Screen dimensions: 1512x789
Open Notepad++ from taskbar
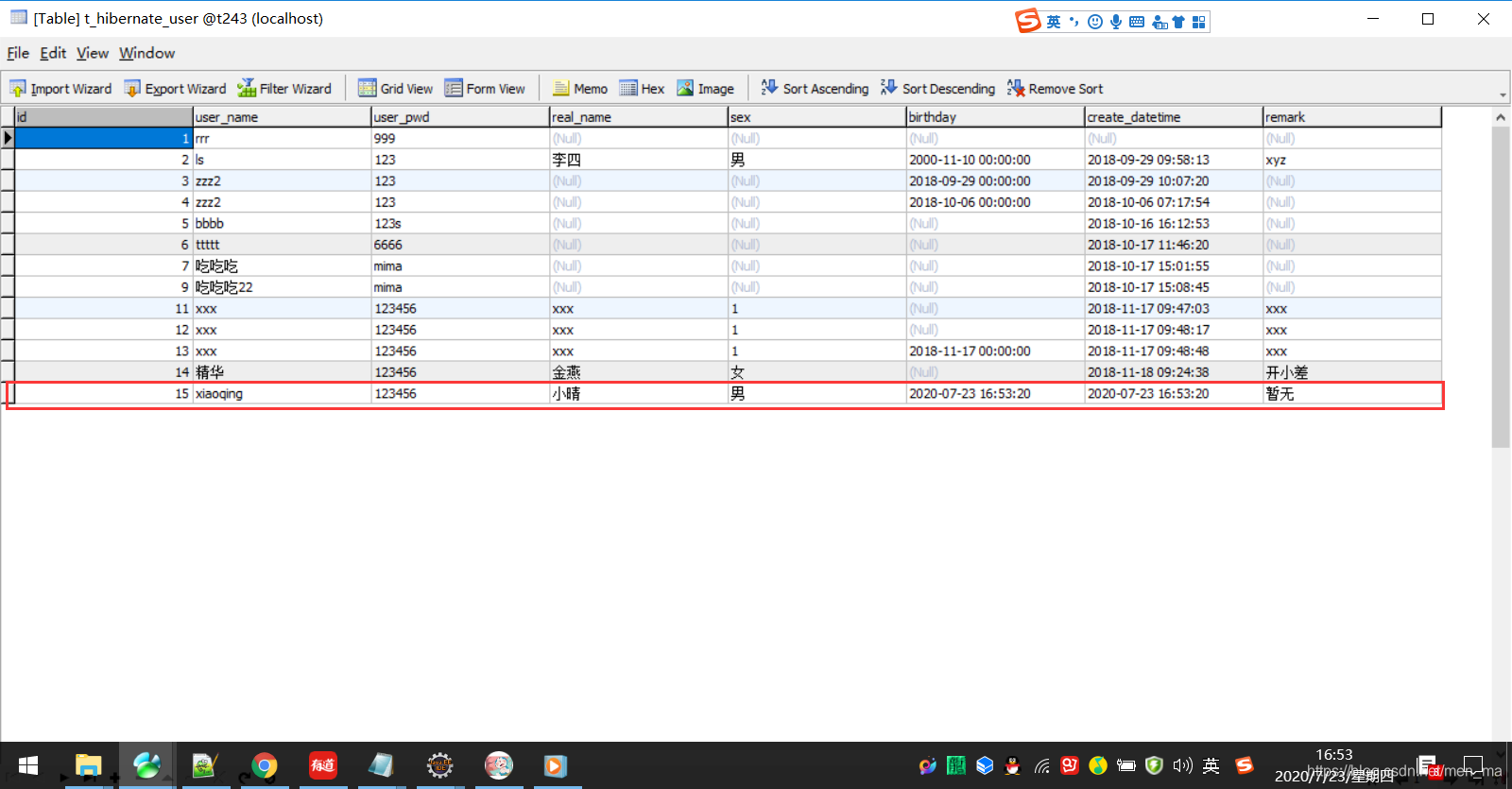206,765
